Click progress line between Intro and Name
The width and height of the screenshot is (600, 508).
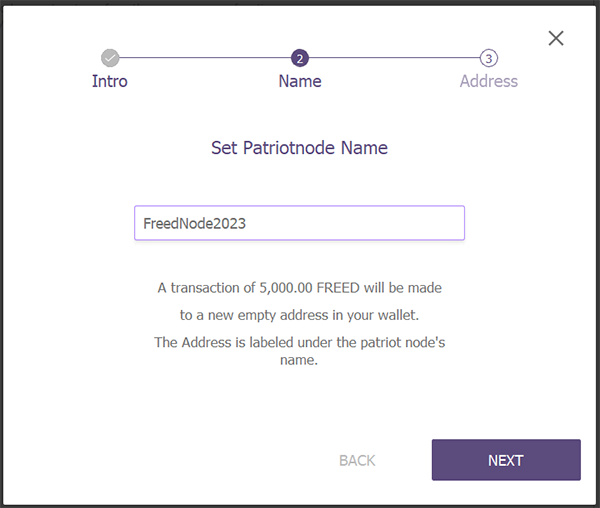[x=205, y=58]
